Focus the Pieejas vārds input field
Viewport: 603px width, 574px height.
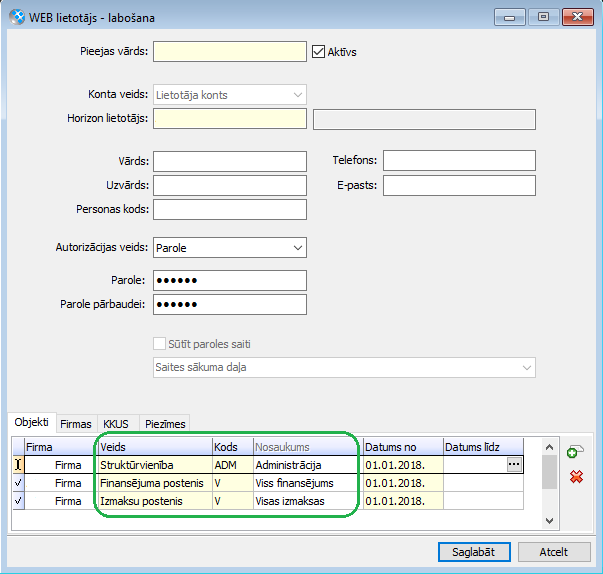click(230, 52)
